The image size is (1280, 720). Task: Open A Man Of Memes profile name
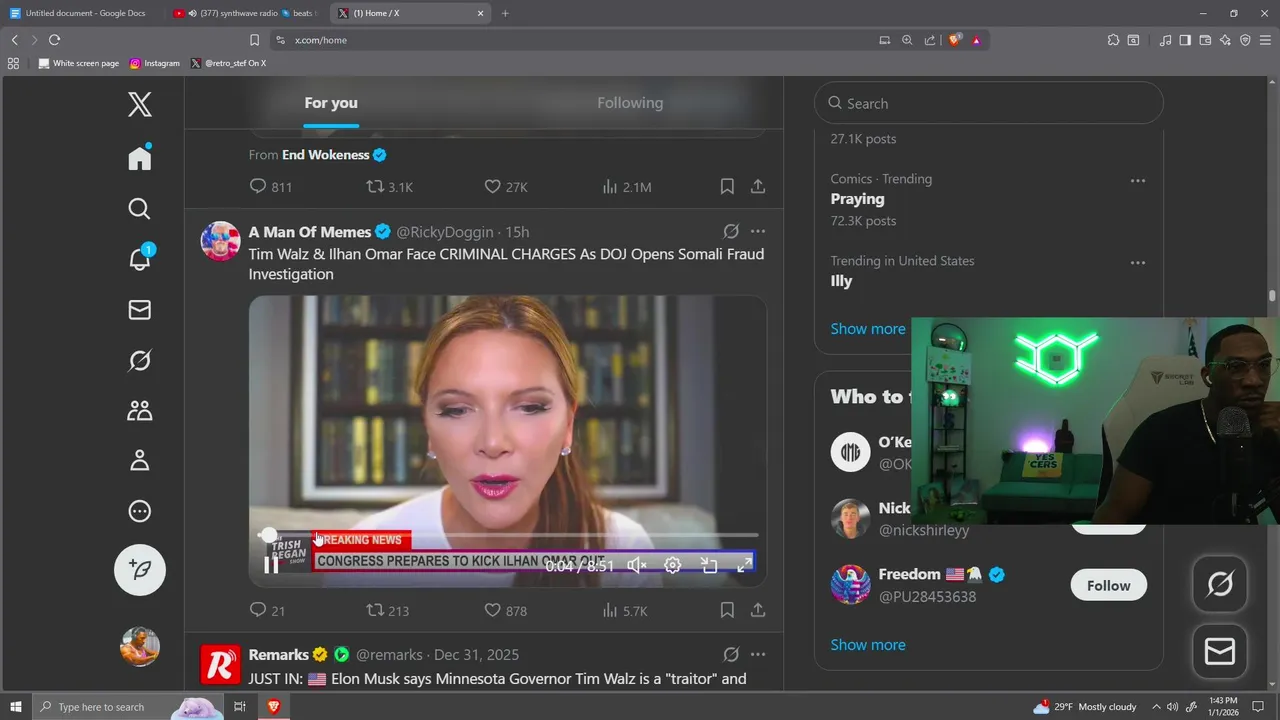[310, 232]
